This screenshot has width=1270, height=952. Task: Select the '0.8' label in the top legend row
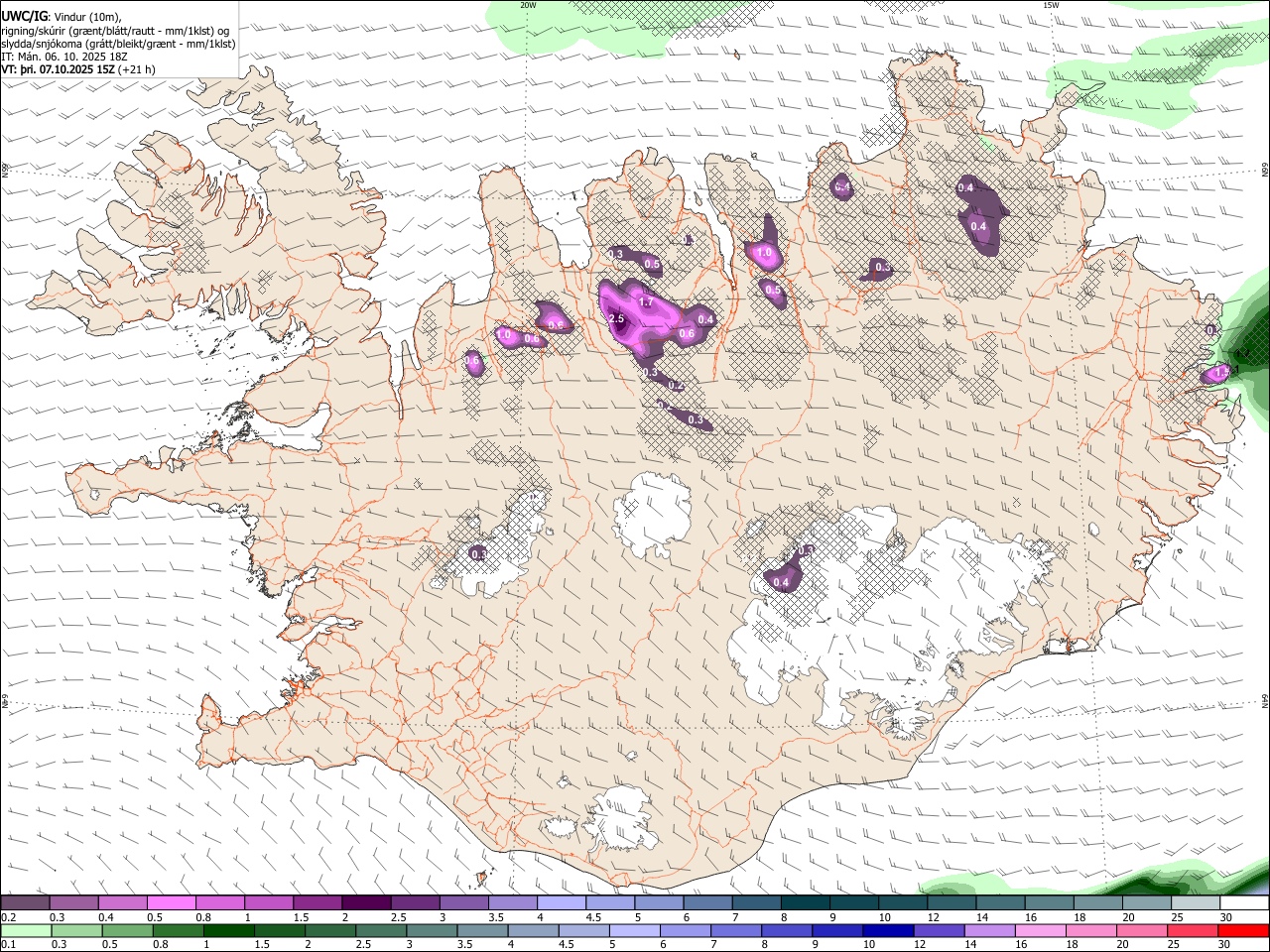203,917
